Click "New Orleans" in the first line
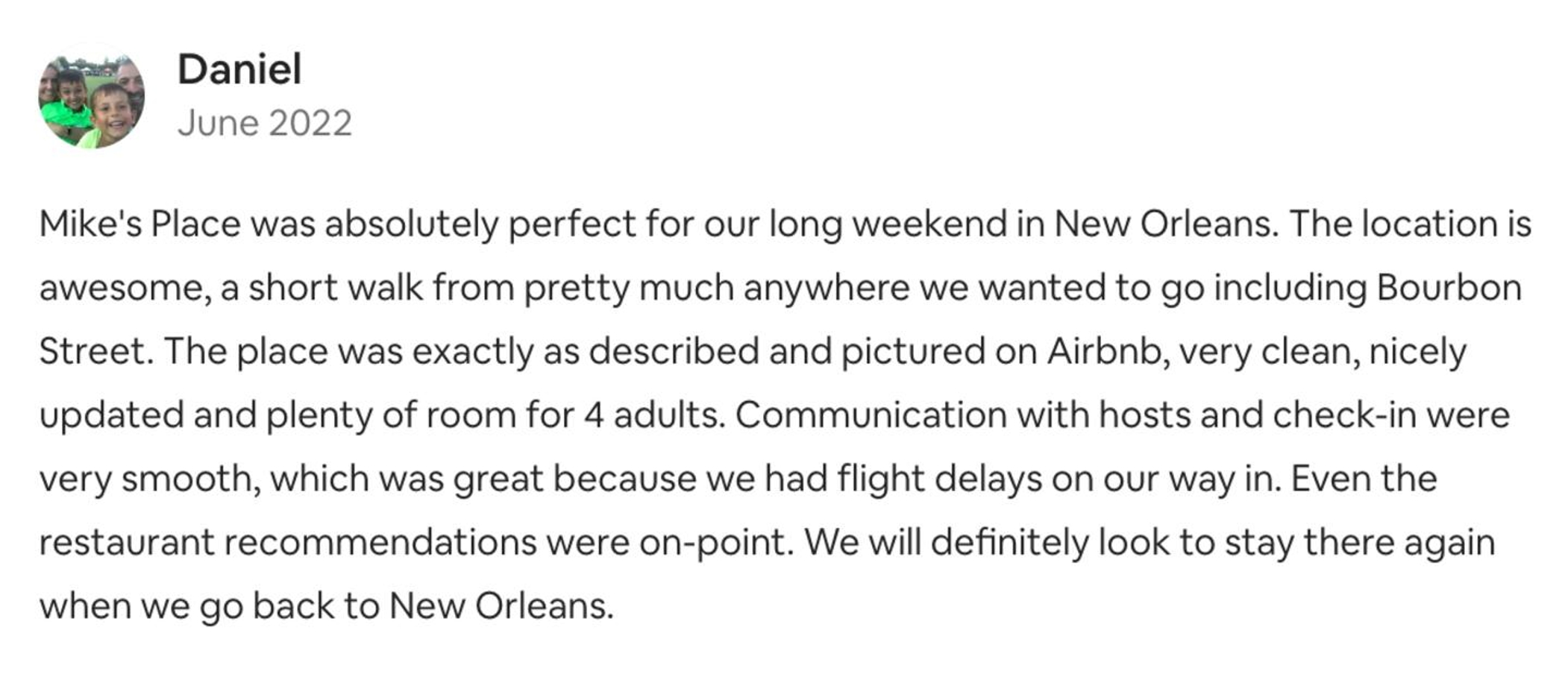This screenshot has width=1568, height=674. [x=1165, y=224]
